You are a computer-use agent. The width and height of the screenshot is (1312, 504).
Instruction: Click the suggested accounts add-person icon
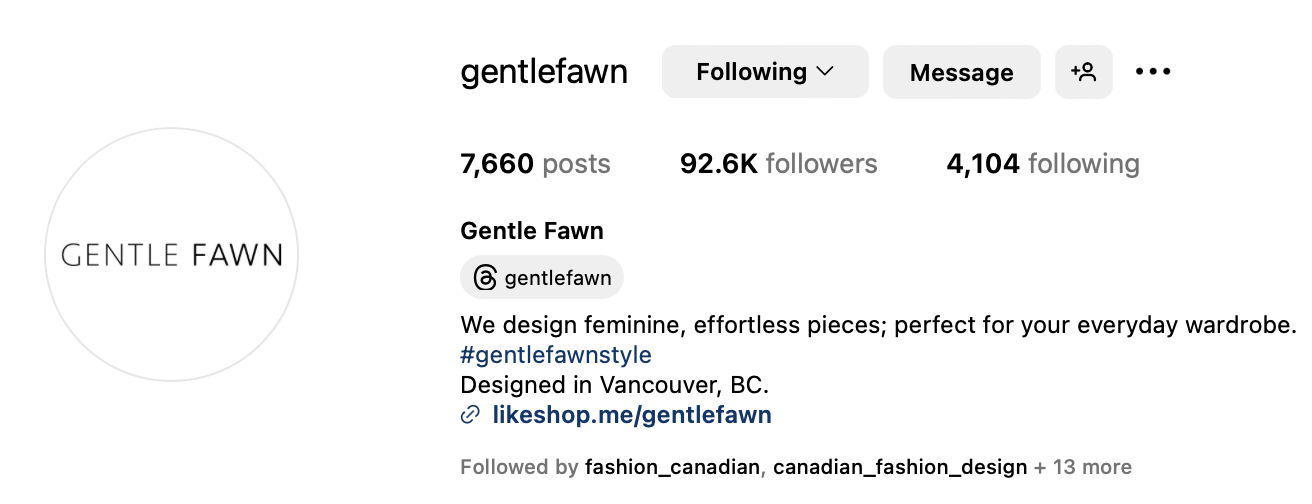coord(1083,72)
